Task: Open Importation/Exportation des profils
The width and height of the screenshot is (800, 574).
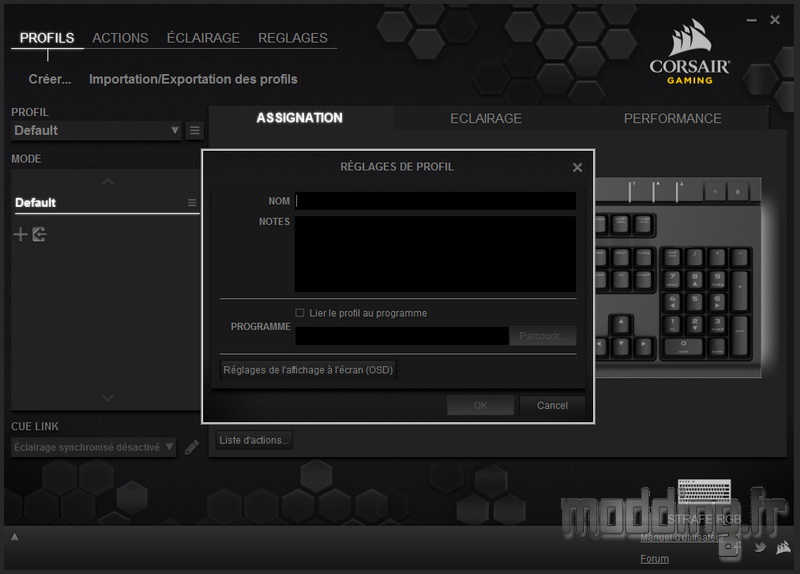Action: 193,79
